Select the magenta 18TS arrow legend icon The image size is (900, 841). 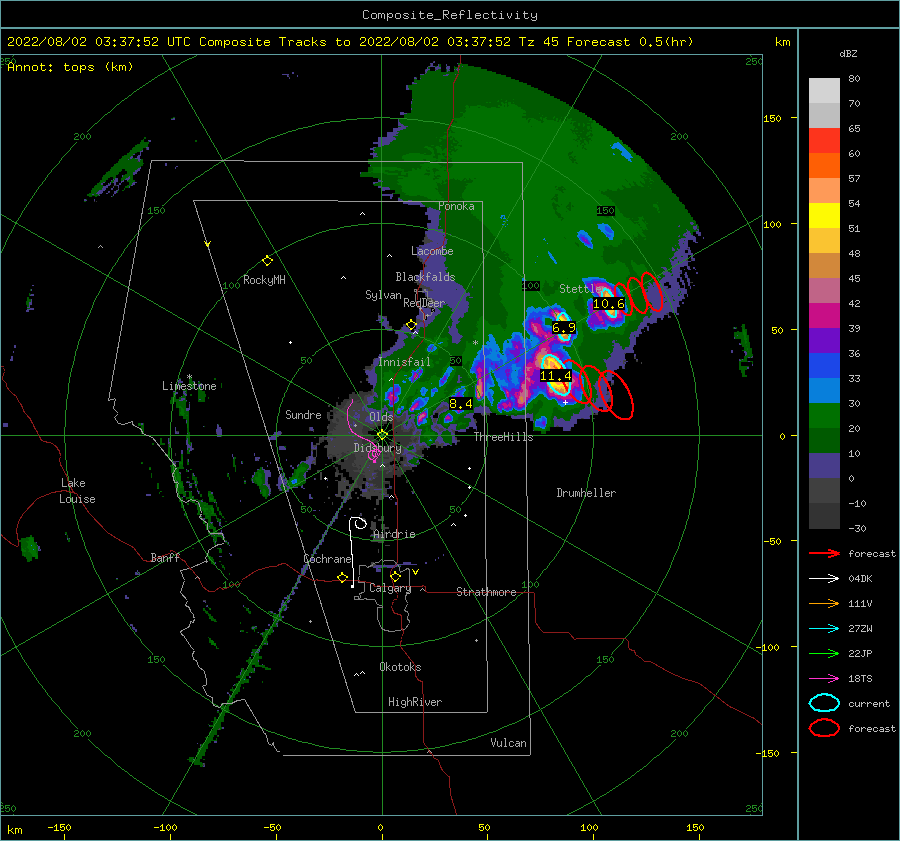pyautogui.click(x=824, y=679)
